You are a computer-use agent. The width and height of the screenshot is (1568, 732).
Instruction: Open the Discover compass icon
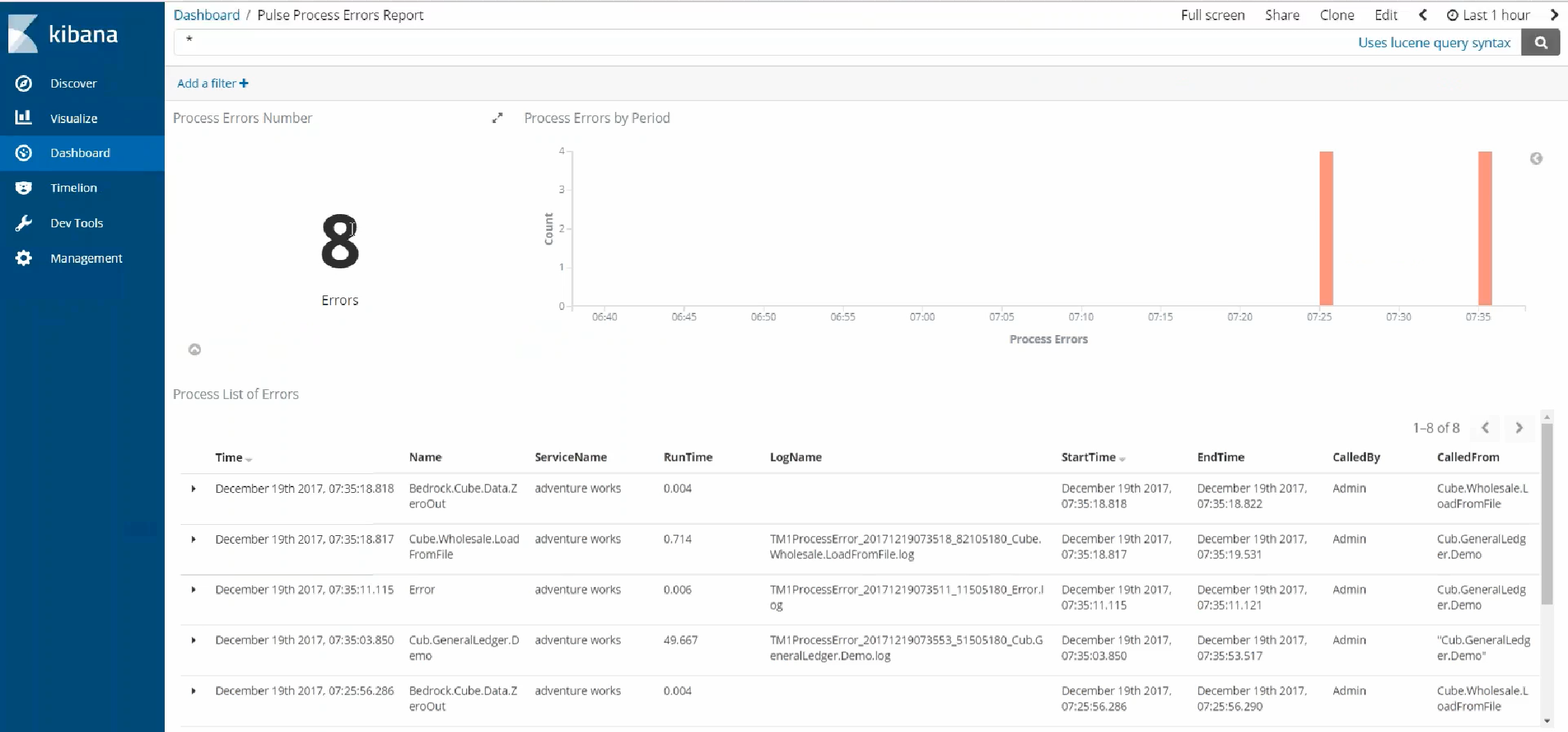click(x=24, y=83)
